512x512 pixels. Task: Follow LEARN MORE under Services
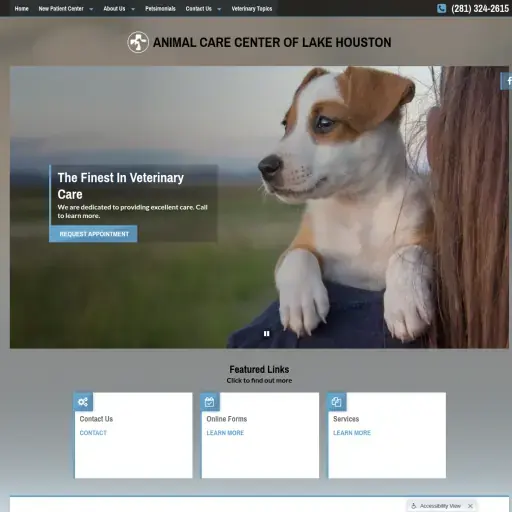[x=352, y=433]
